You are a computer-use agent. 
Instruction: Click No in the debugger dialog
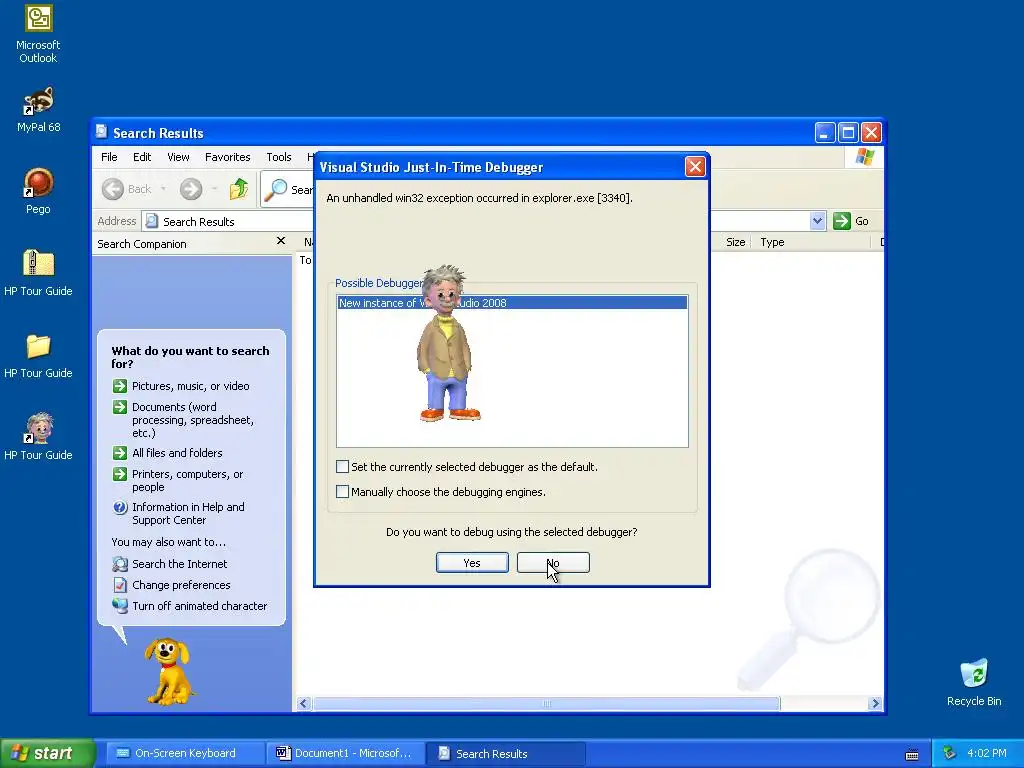tap(553, 562)
